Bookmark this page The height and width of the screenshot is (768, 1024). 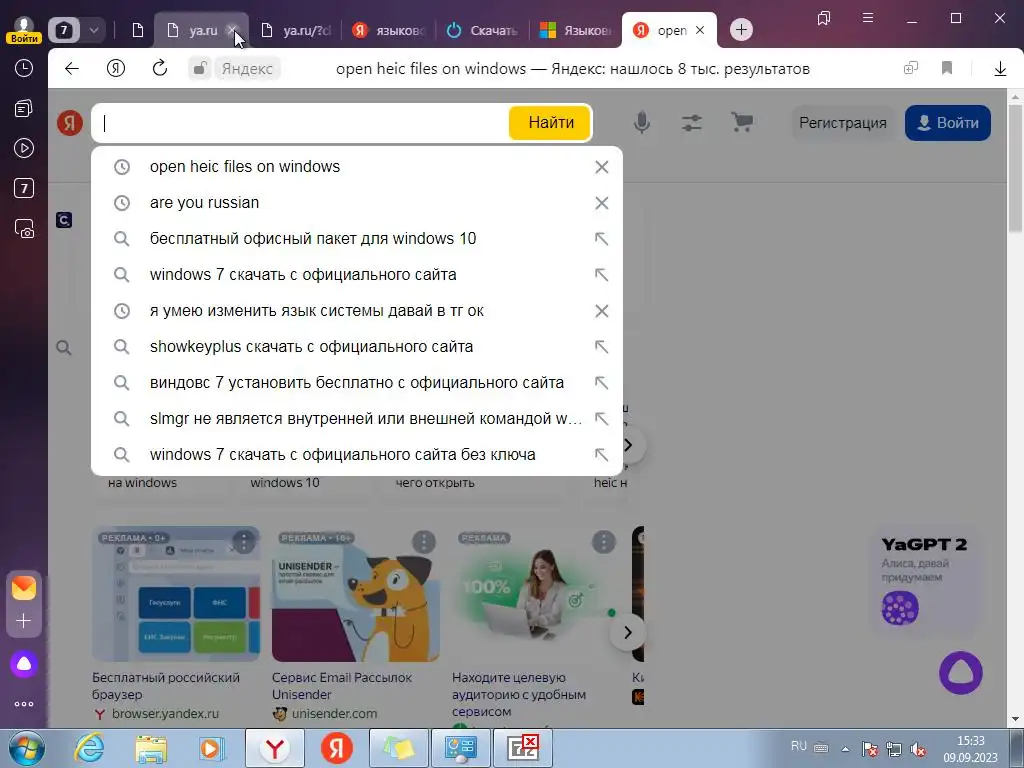(947, 69)
